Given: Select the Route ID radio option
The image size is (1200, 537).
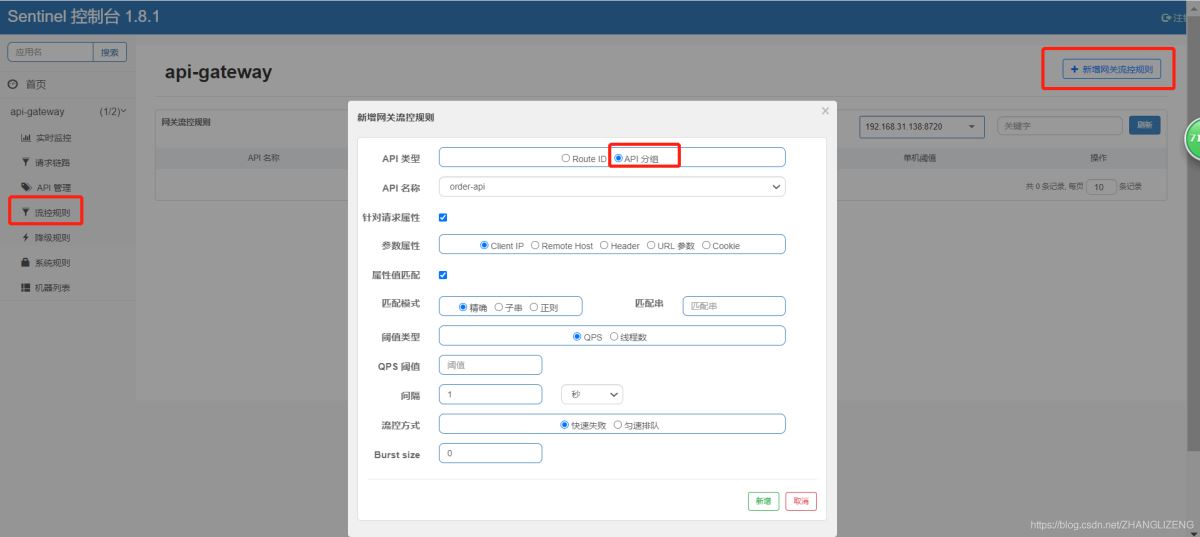Looking at the screenshot, I should 566,159.
